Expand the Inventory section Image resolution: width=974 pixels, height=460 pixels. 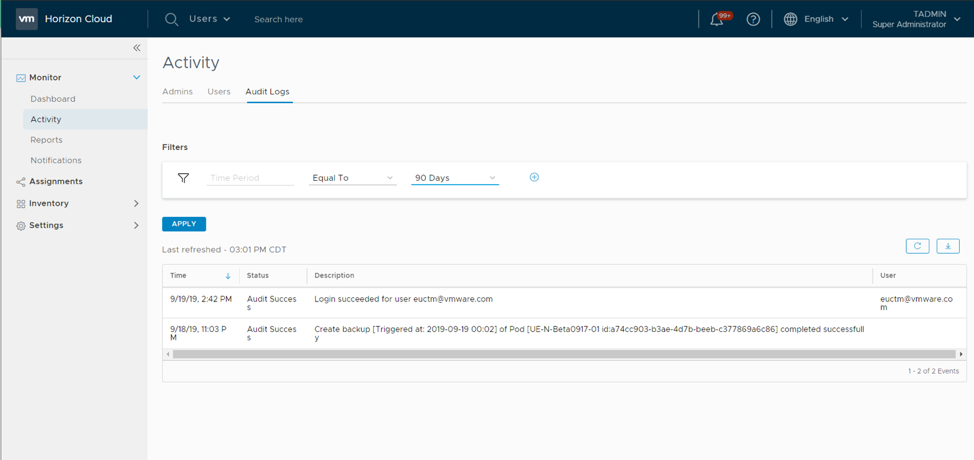pos(137,204)
